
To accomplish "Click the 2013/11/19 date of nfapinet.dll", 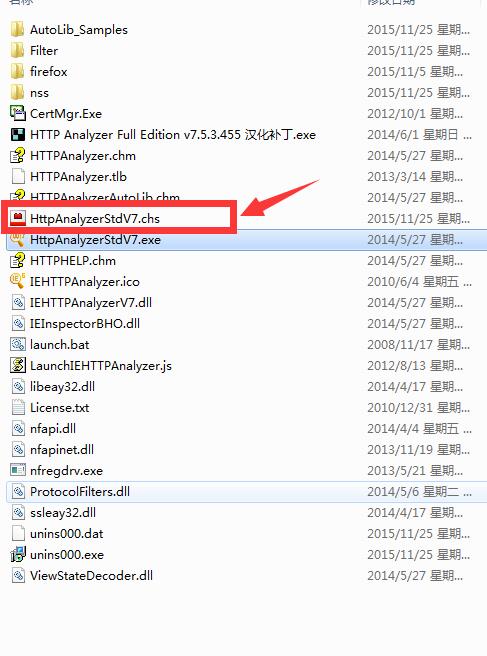I will 418,450.
